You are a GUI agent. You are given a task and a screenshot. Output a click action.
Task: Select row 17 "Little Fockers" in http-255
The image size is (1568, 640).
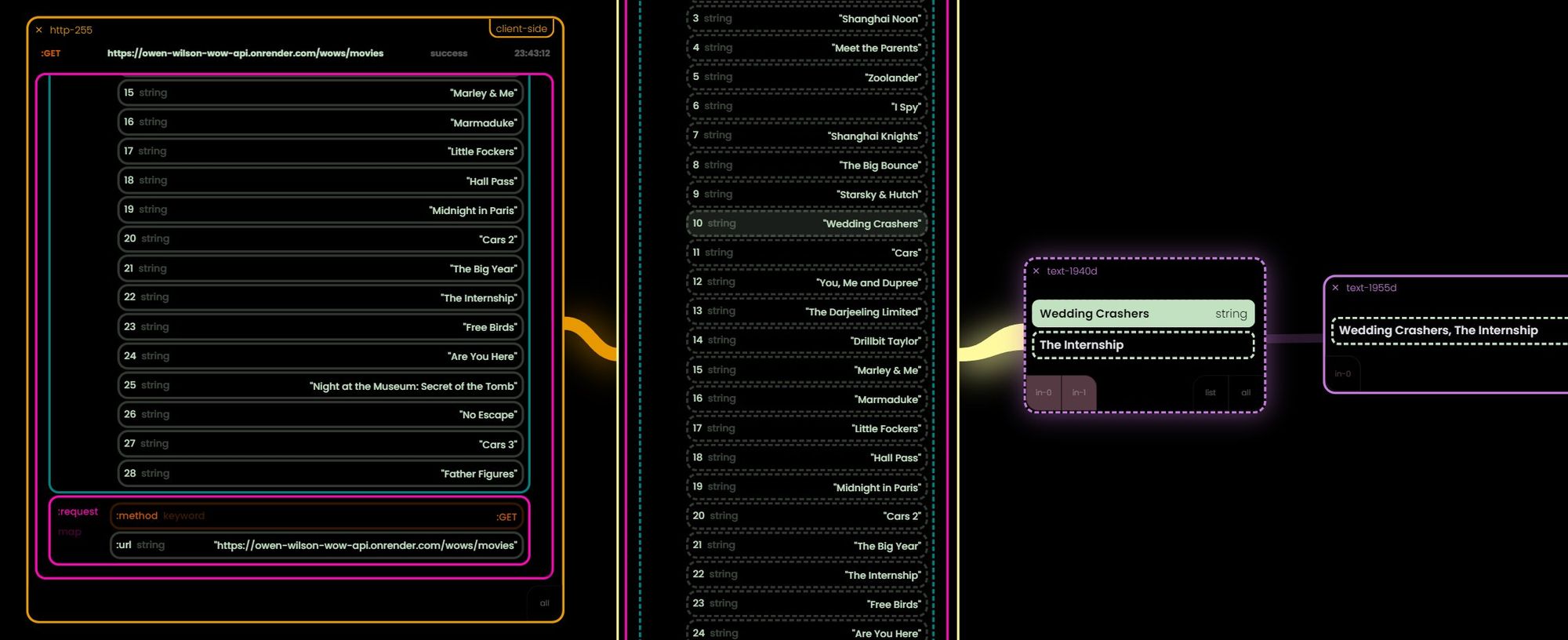(x=320, y=151)
